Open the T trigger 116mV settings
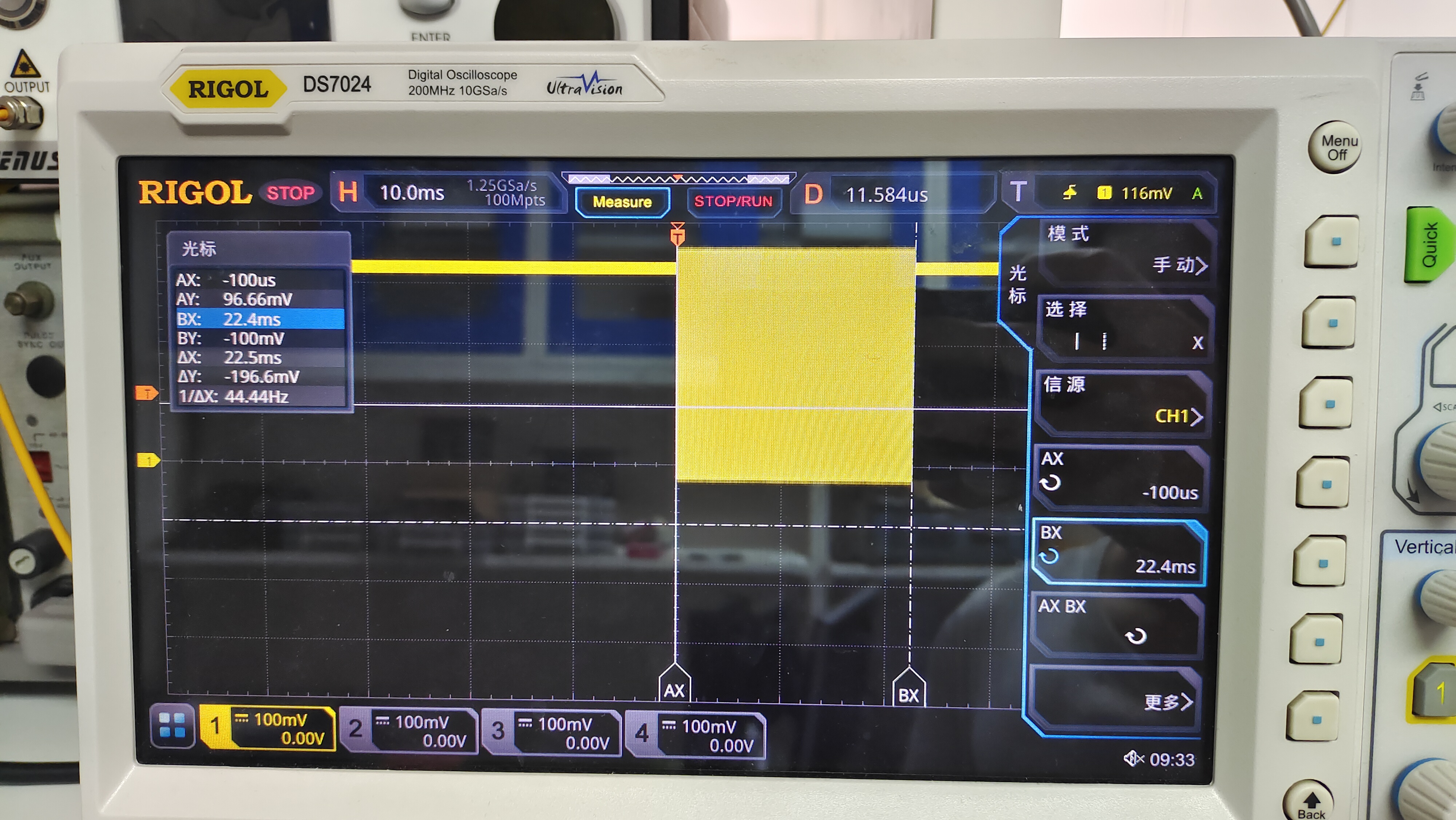 click(x=1110, y=193)
